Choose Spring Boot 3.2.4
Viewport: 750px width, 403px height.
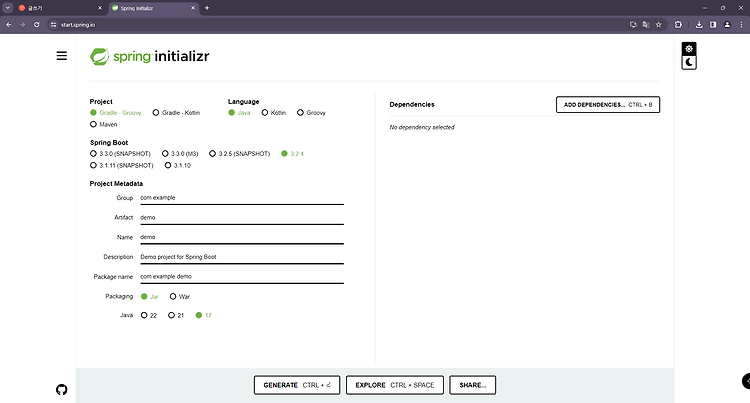click(292, 154)
